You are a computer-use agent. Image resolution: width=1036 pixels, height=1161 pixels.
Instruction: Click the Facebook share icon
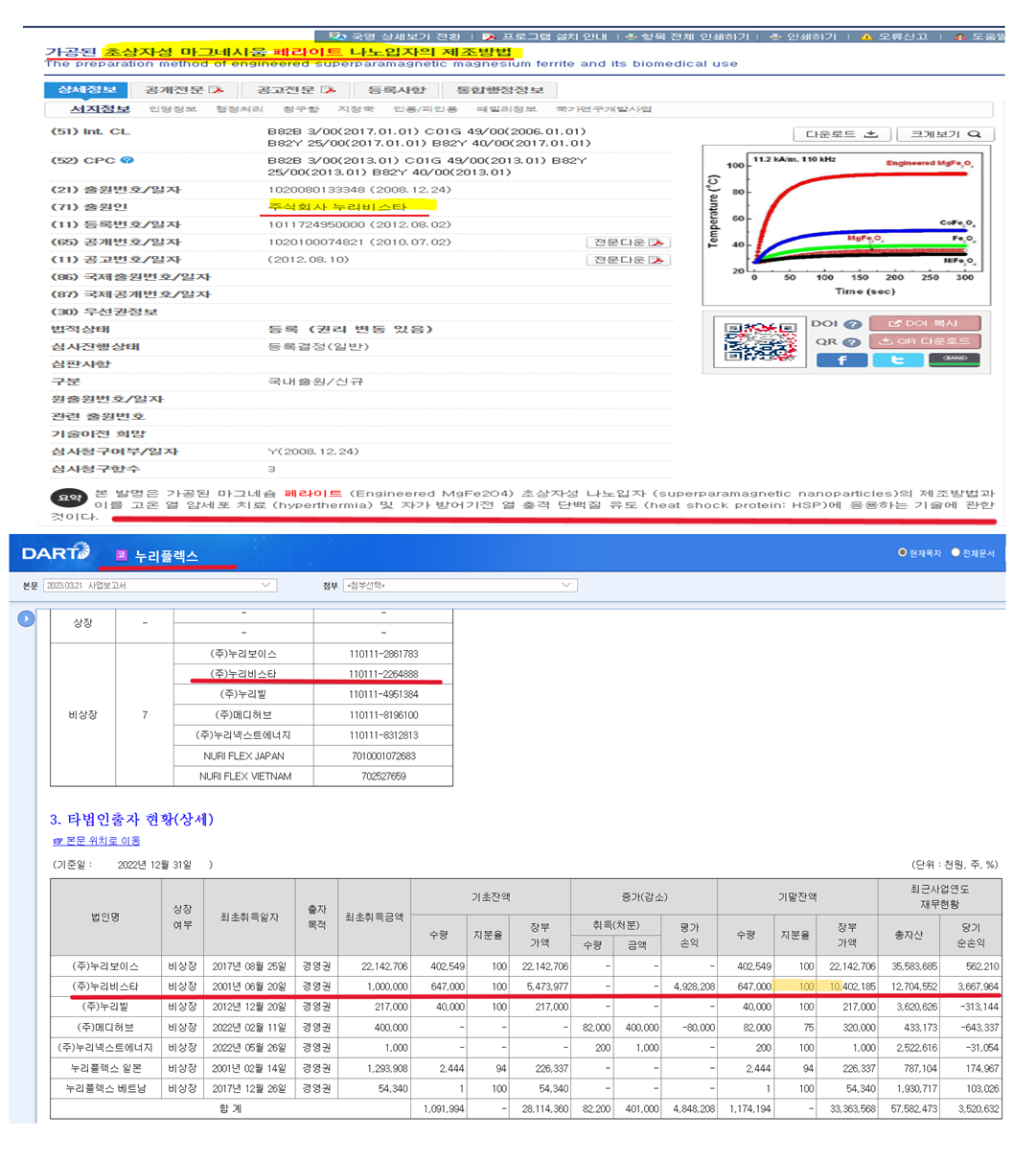pos(841,360)
